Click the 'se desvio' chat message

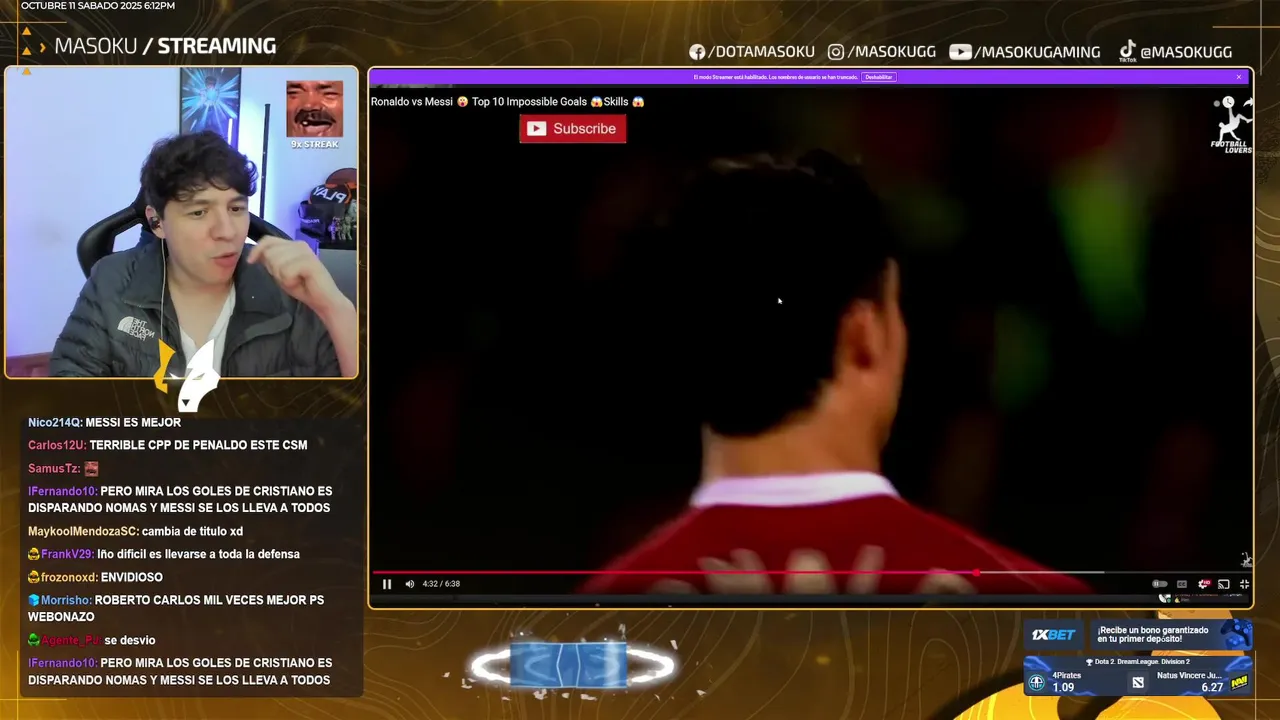[x=130, y=641]
